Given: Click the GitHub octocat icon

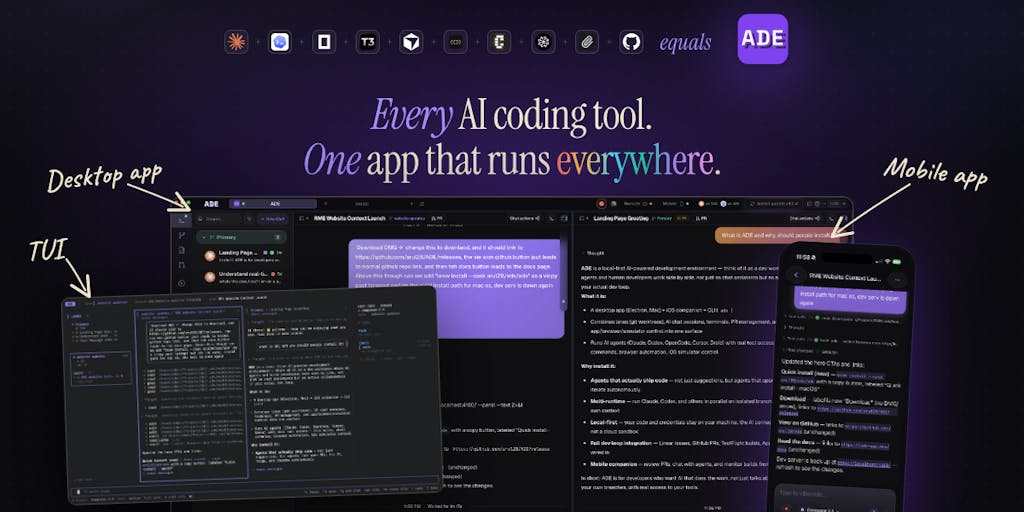Looking at the screenshot, I should (631, 42).
